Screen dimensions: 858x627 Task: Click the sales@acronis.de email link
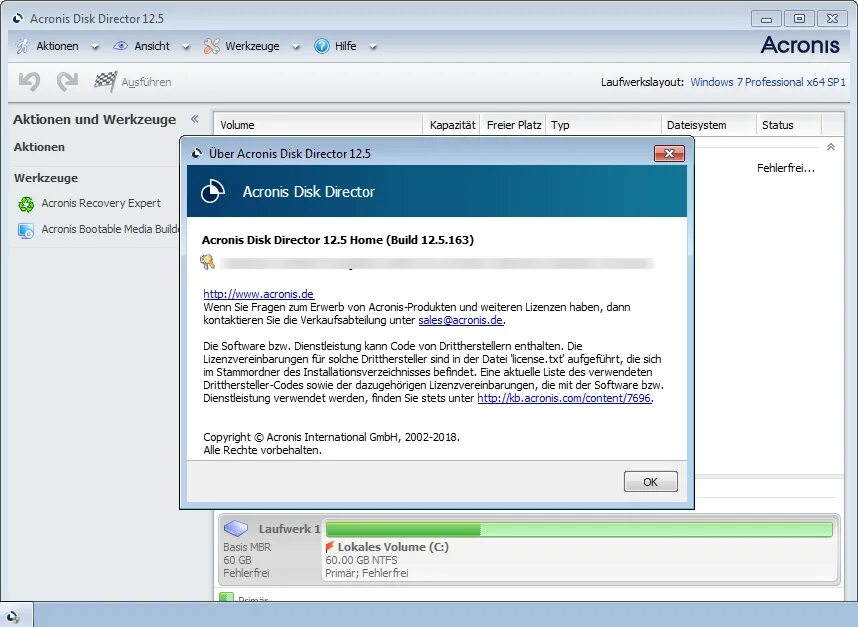[x=460, y=320]
